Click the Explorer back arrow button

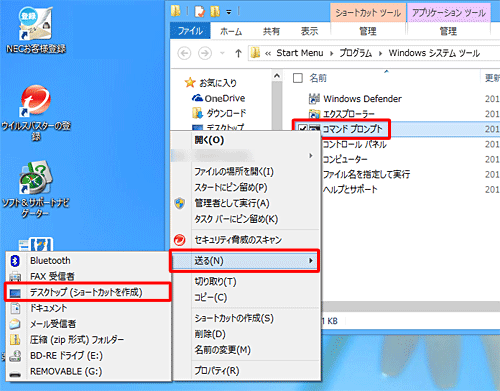point(184,53)
